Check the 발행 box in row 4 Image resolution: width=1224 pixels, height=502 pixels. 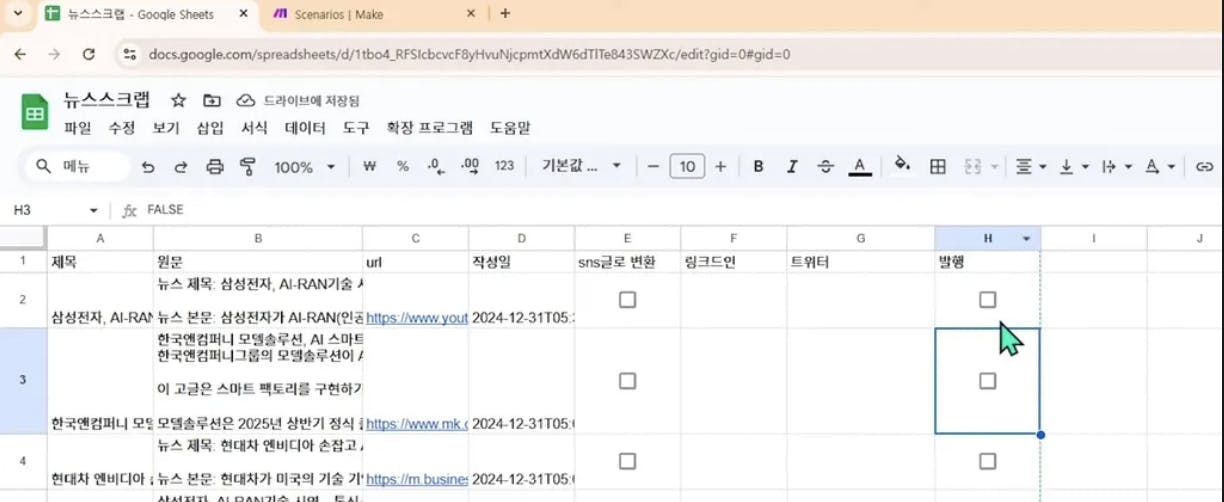[x=988, y=461]
